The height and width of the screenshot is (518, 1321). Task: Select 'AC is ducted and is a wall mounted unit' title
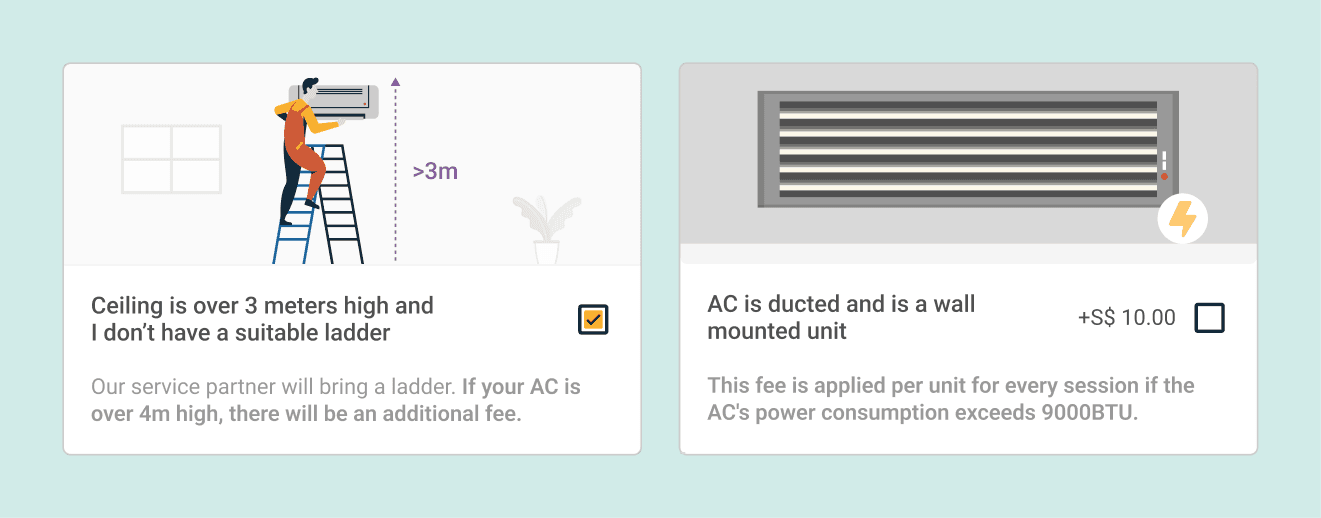(x=841, y=317)
